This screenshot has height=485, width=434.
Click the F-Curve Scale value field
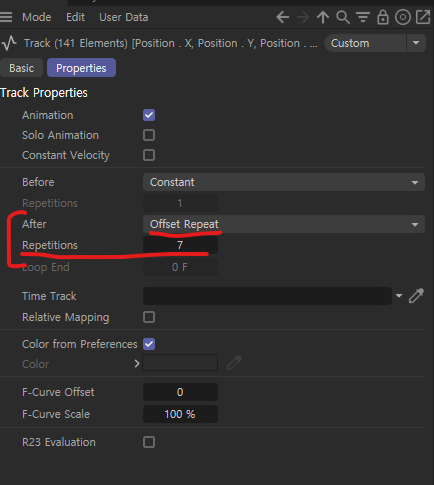(180, 414)
